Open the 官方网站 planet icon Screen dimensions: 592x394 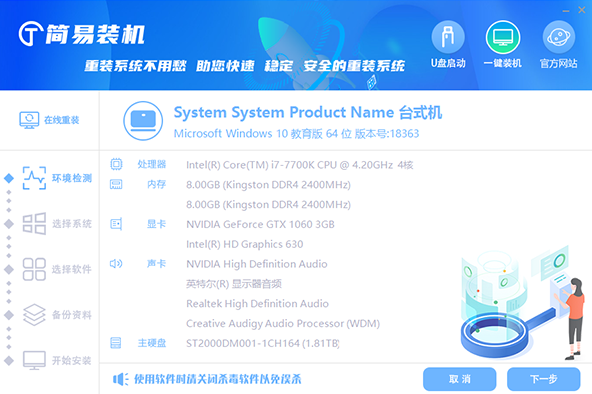559,37
